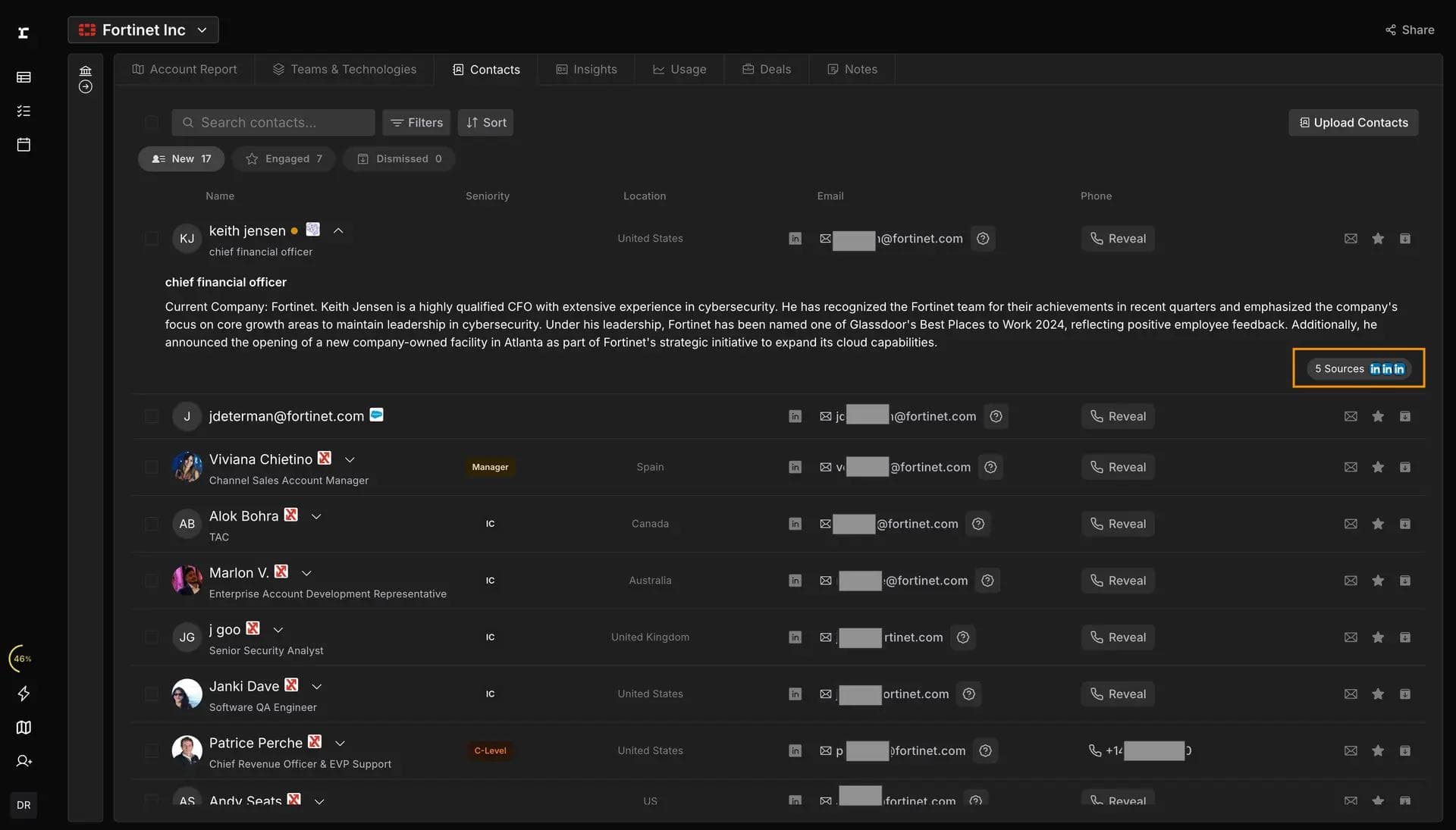Check the row checkbox for Janki Dave

(152, 694)
